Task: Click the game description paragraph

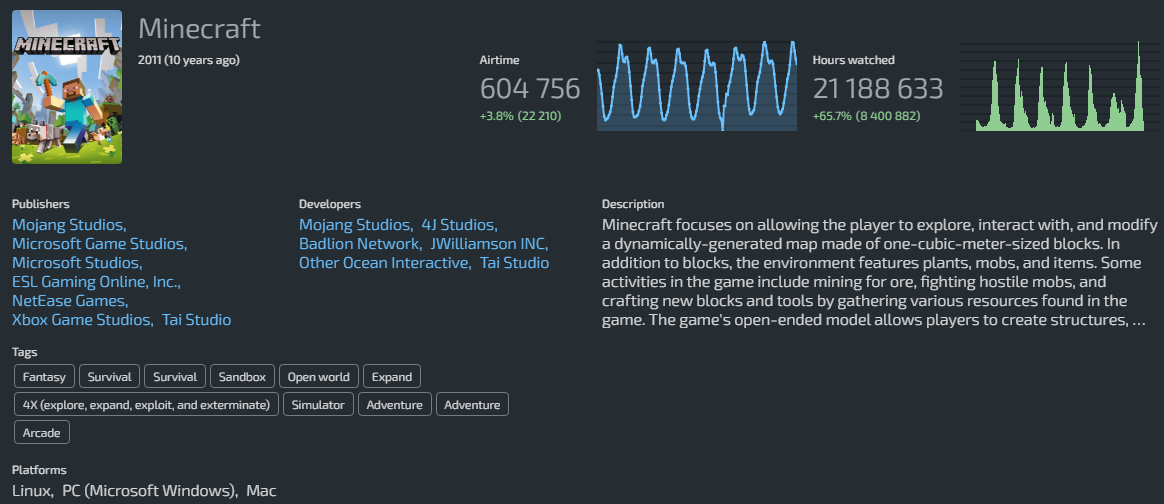Action: [x=880, y=272]
